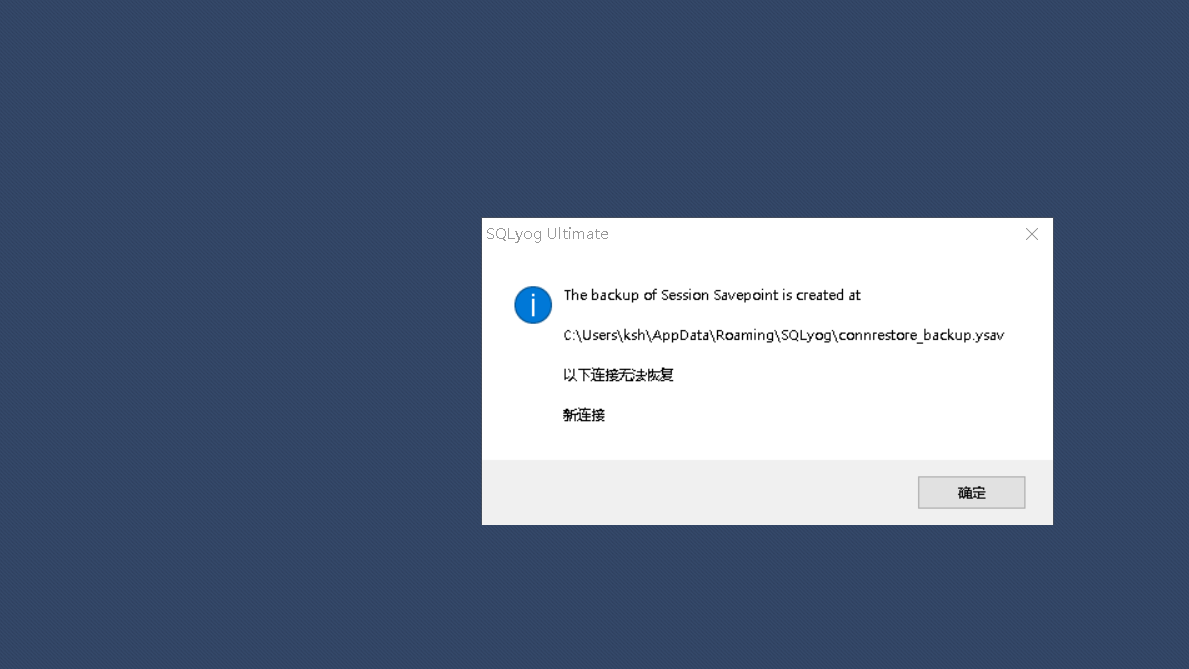Screen dimensions: 1189x669
Task: Click the 以下连接无法恢复 message line
Action: (618, 375)
